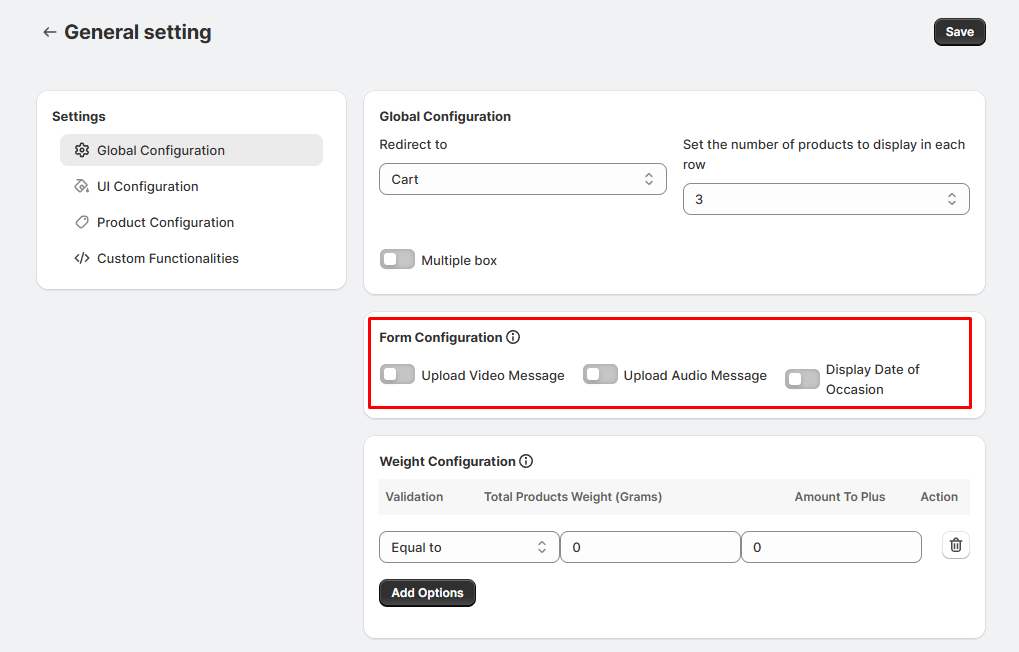
Task: Click the gear icon for Global Configuration
Action: click(x=82, y=151)
